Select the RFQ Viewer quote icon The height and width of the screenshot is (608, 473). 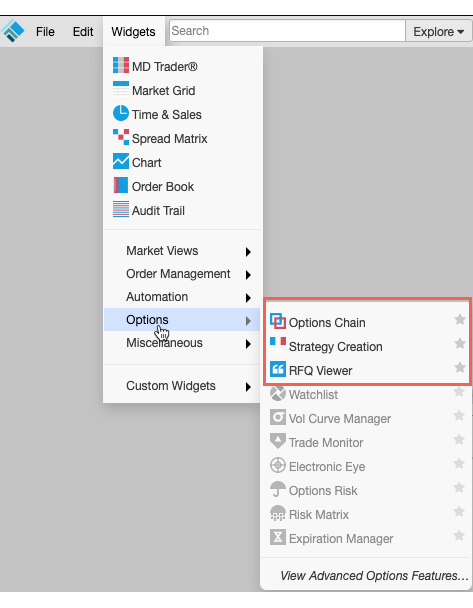278,369
